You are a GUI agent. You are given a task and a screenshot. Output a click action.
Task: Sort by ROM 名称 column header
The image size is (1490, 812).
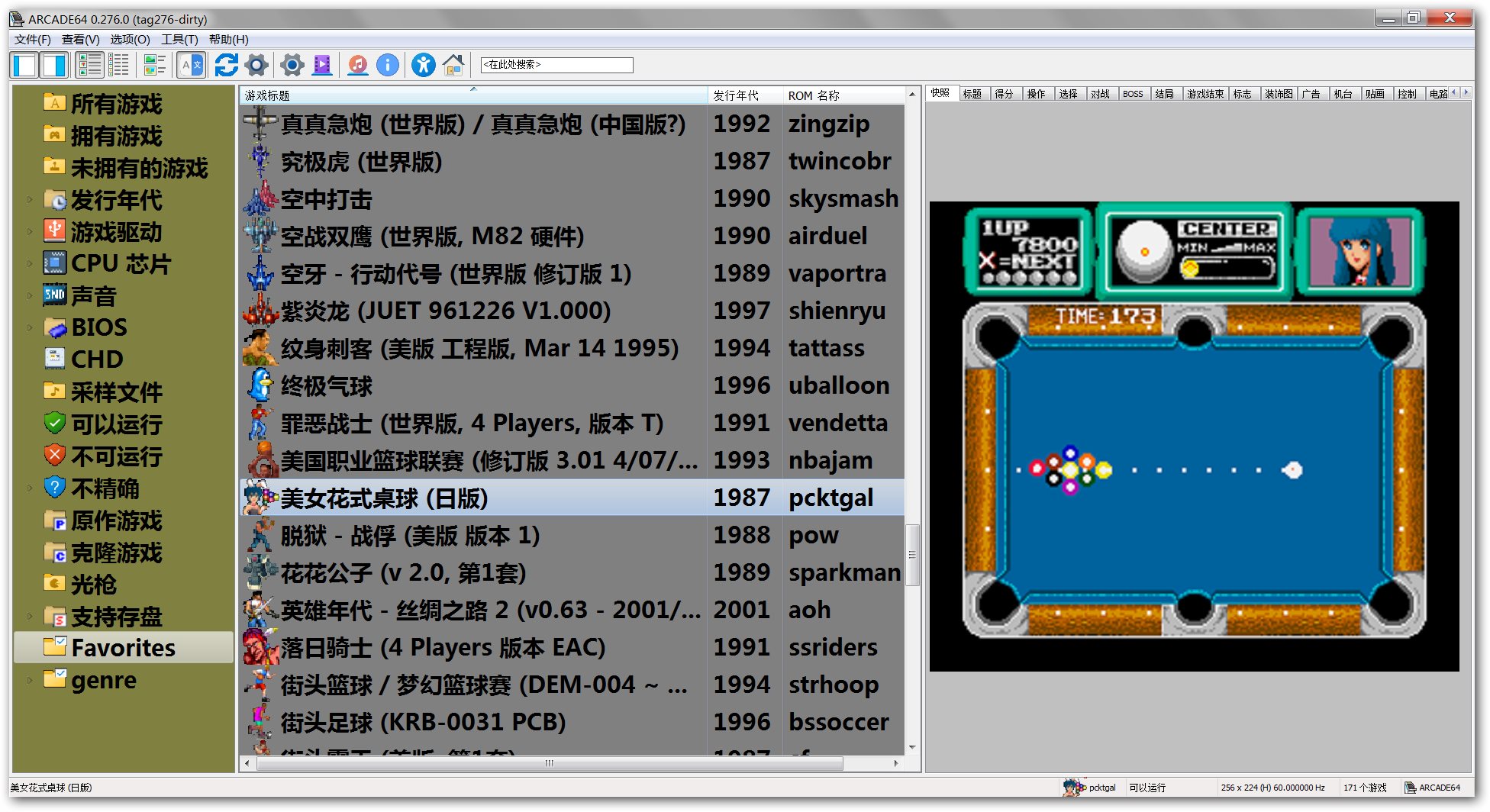[x=844, y=95]
